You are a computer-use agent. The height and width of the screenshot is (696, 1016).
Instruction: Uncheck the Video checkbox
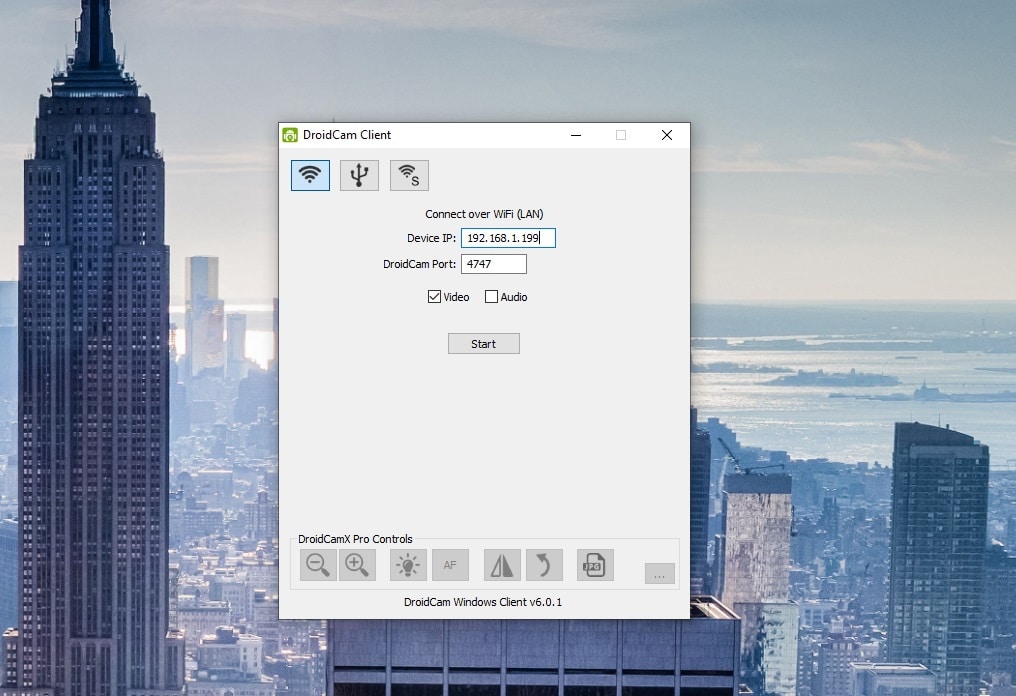(434, 297)
